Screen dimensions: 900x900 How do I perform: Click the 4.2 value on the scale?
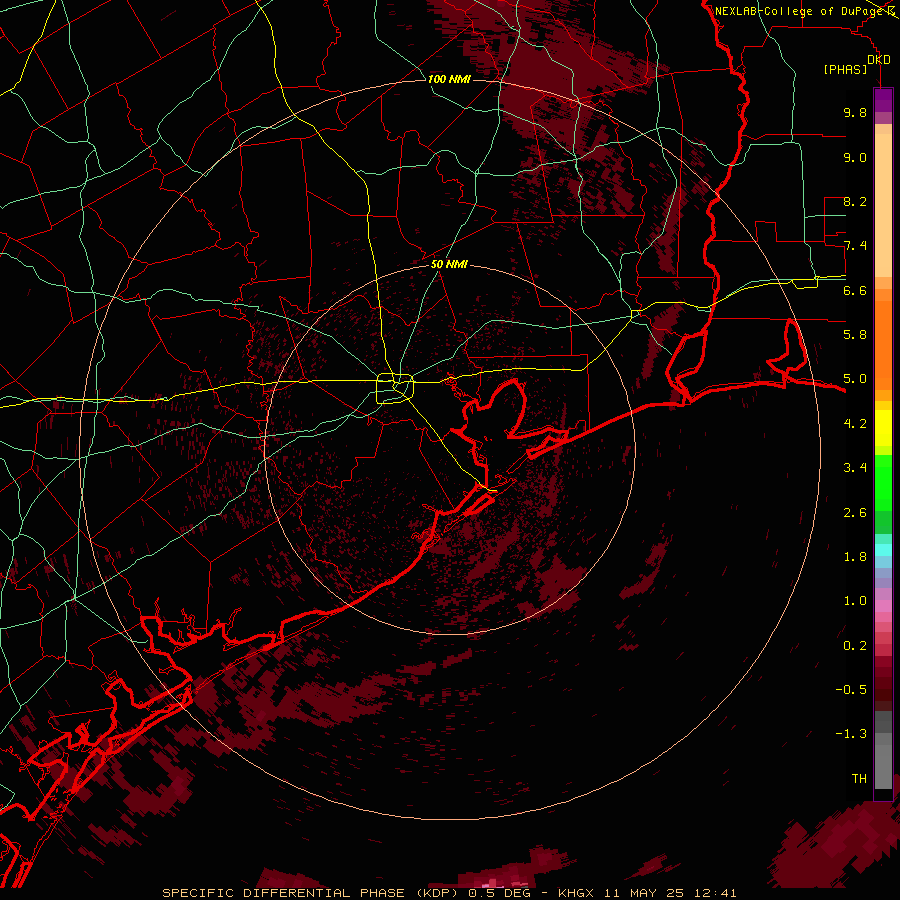[855, 424]
